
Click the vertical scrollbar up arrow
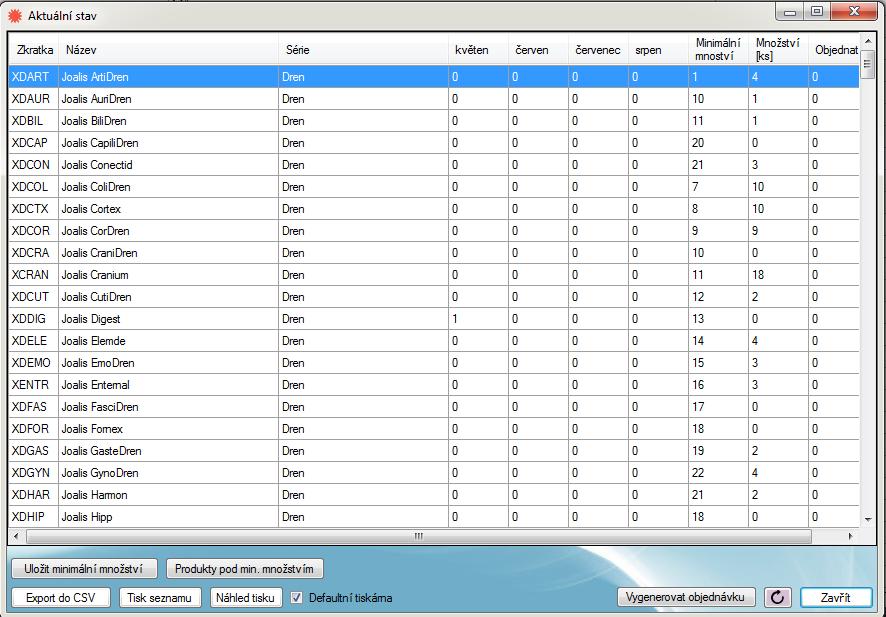pos(867,40)
